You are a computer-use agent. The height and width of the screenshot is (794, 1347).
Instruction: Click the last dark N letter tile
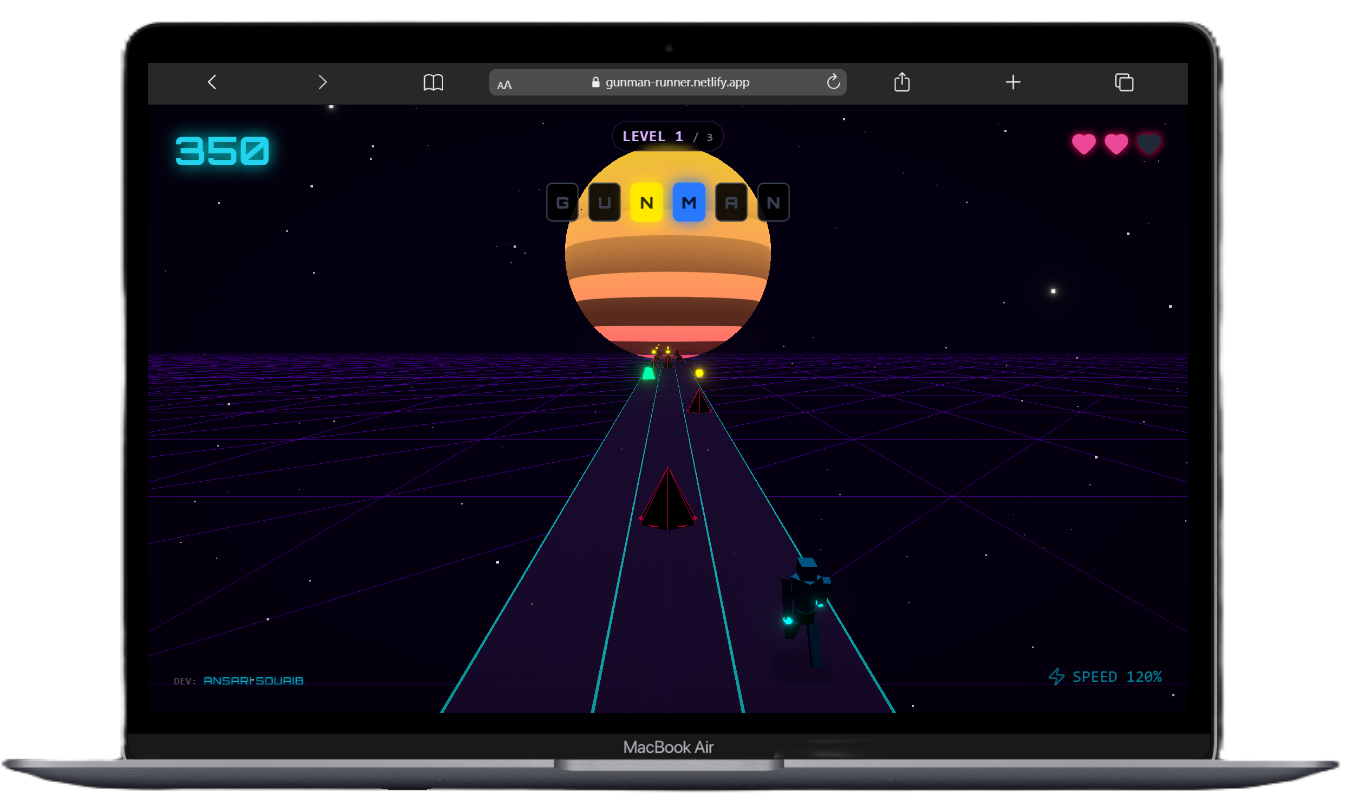tap(773, 203)
